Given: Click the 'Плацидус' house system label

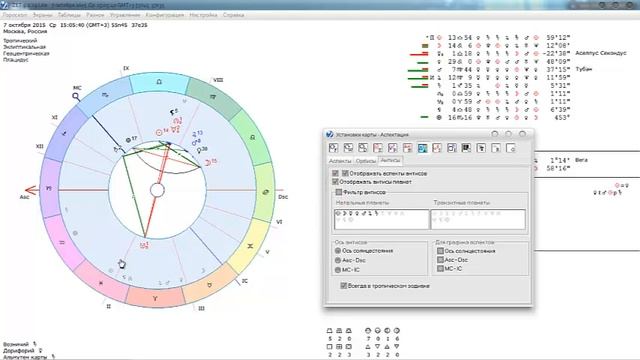Looking at the screenshot, I should point(16,60).
